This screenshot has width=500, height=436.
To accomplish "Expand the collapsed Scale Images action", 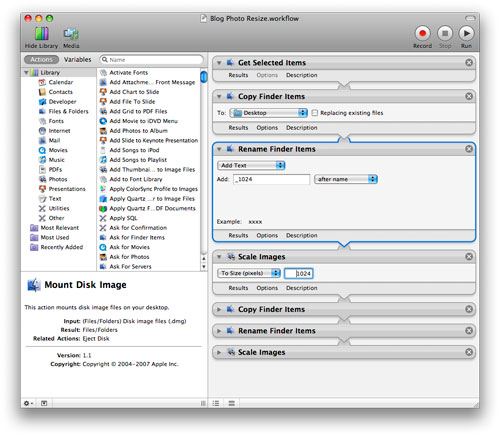I will [x=219, y=352].
